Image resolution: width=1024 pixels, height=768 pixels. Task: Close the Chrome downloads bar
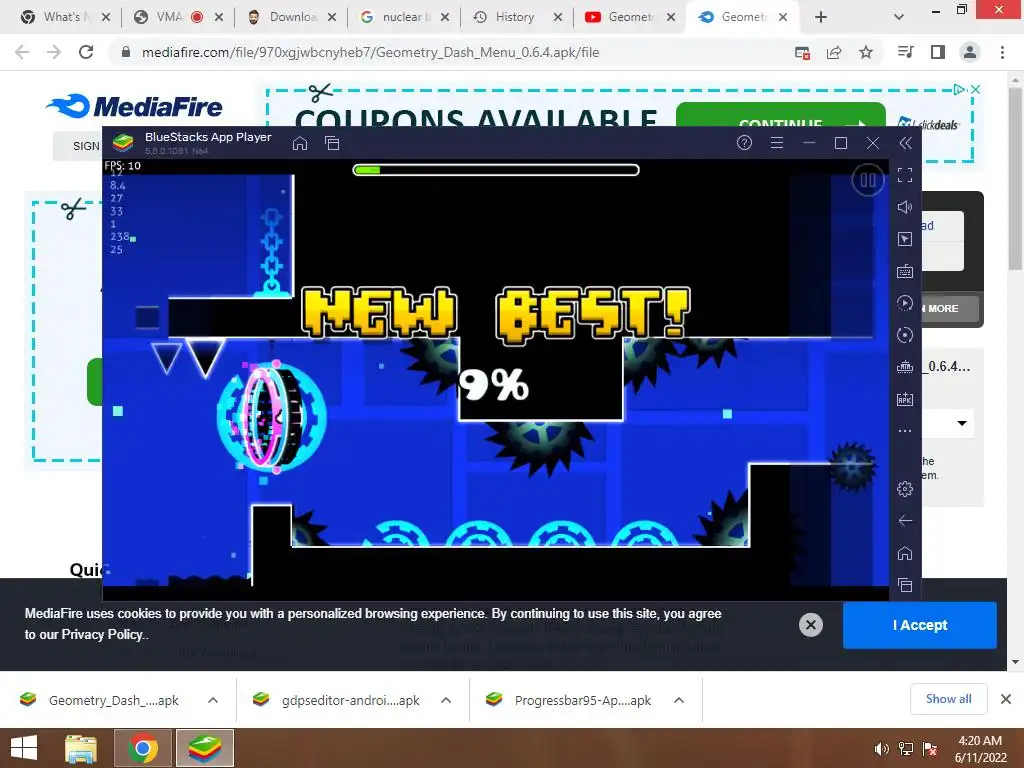[x=1006, y=699]
